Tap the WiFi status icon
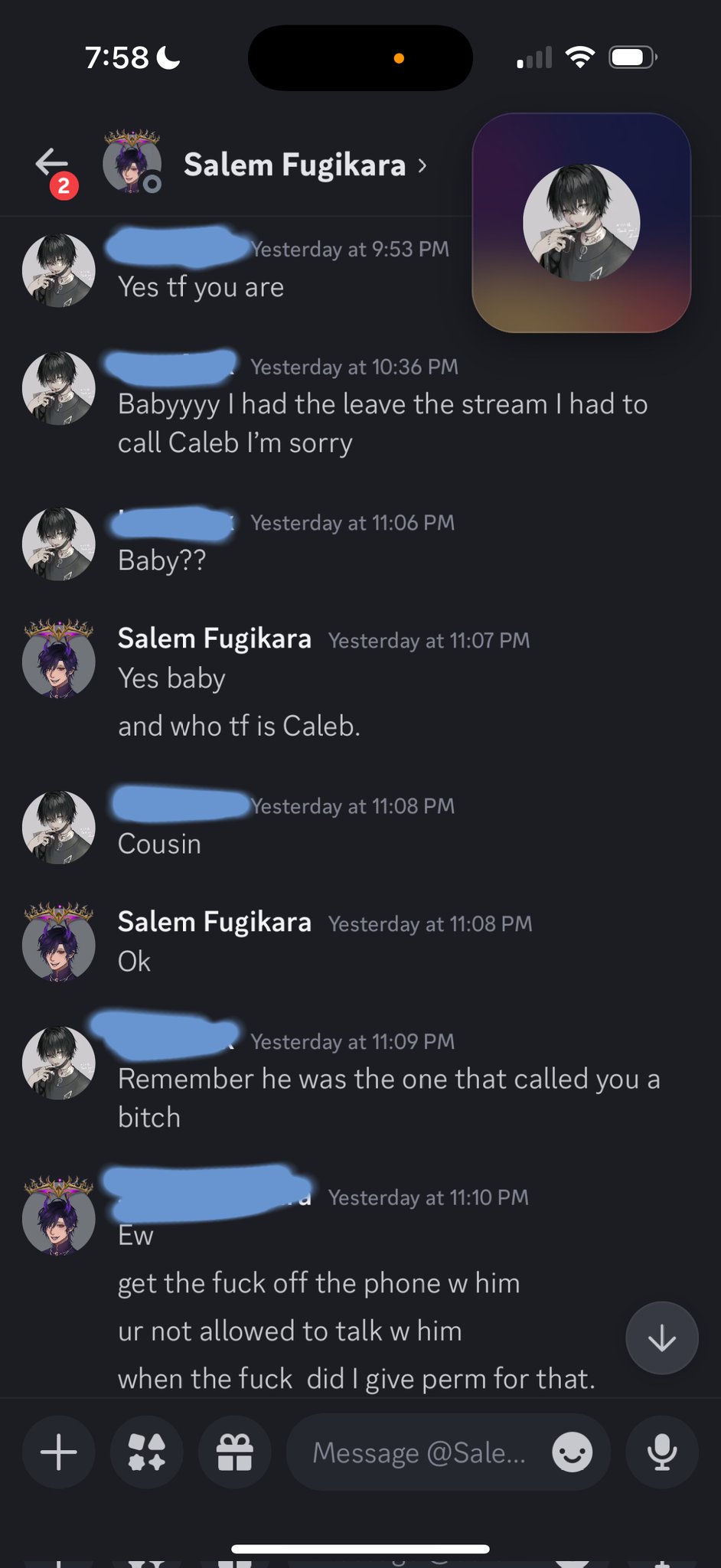 pyautogui.click(x=579, y=57)
